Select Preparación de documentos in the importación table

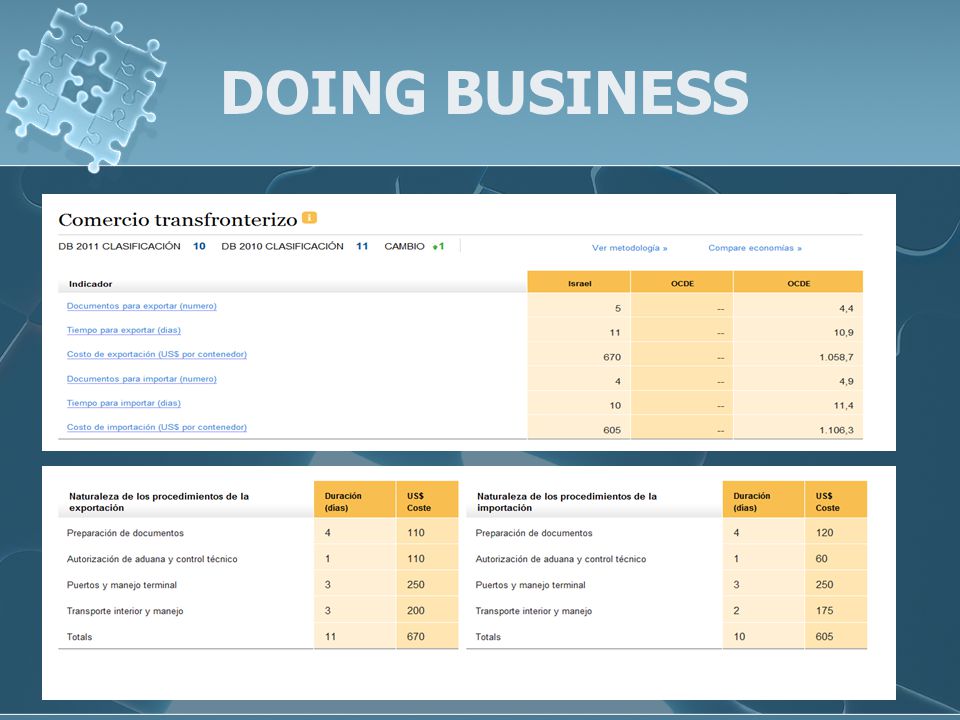(534, 533)
